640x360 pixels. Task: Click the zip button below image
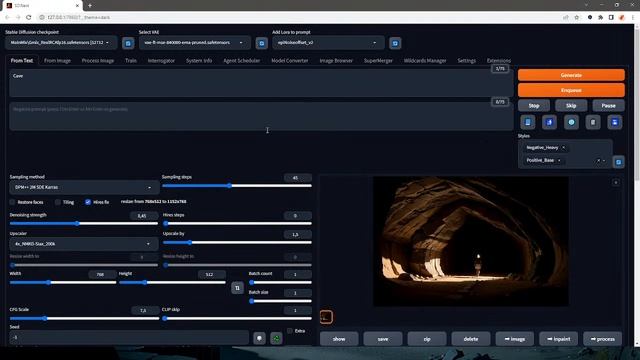(x=427, y=339)
